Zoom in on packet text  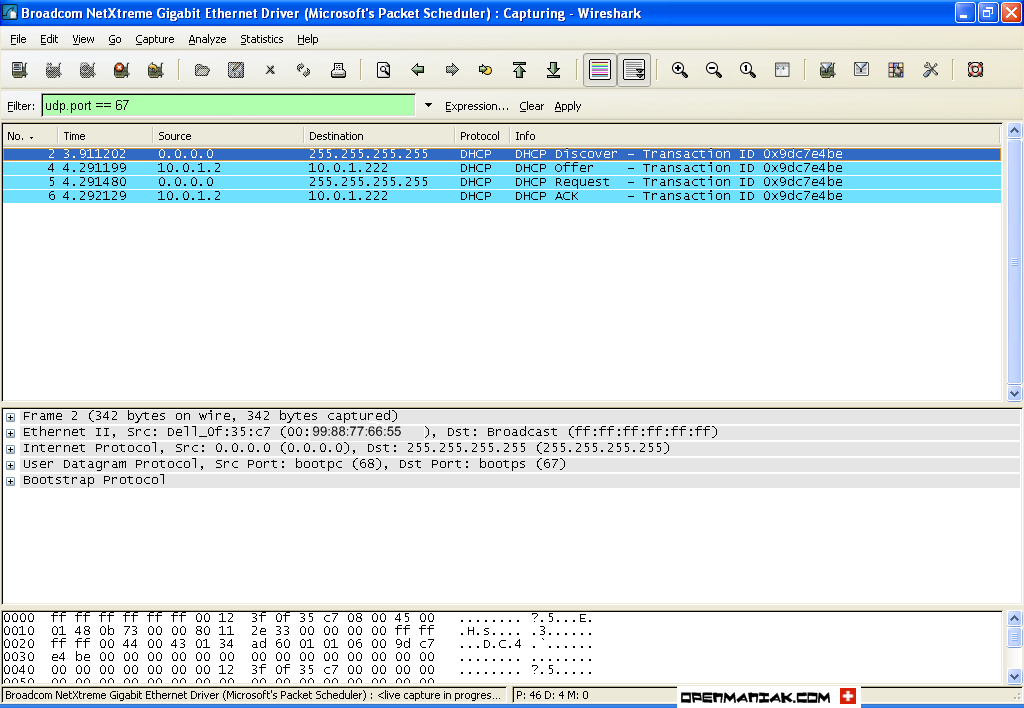click(680, 70)
